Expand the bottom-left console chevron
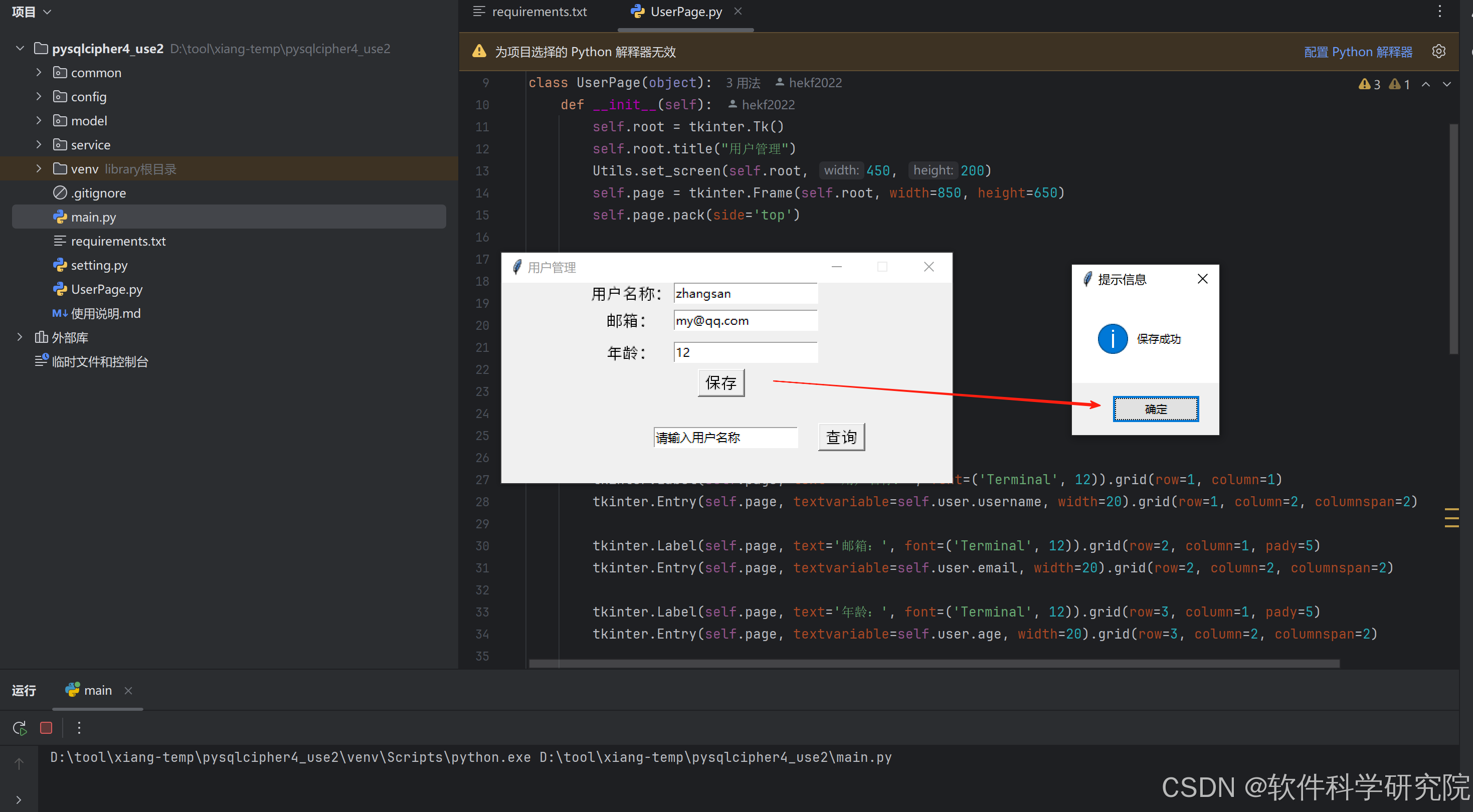 19,799
